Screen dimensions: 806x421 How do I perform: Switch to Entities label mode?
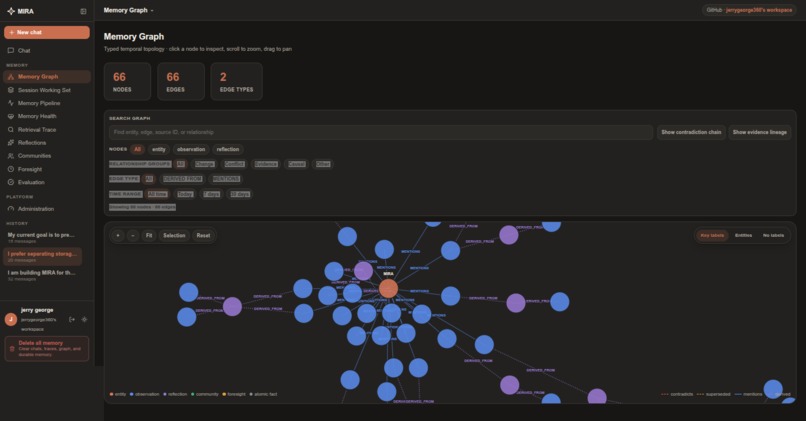click(743, 235)
